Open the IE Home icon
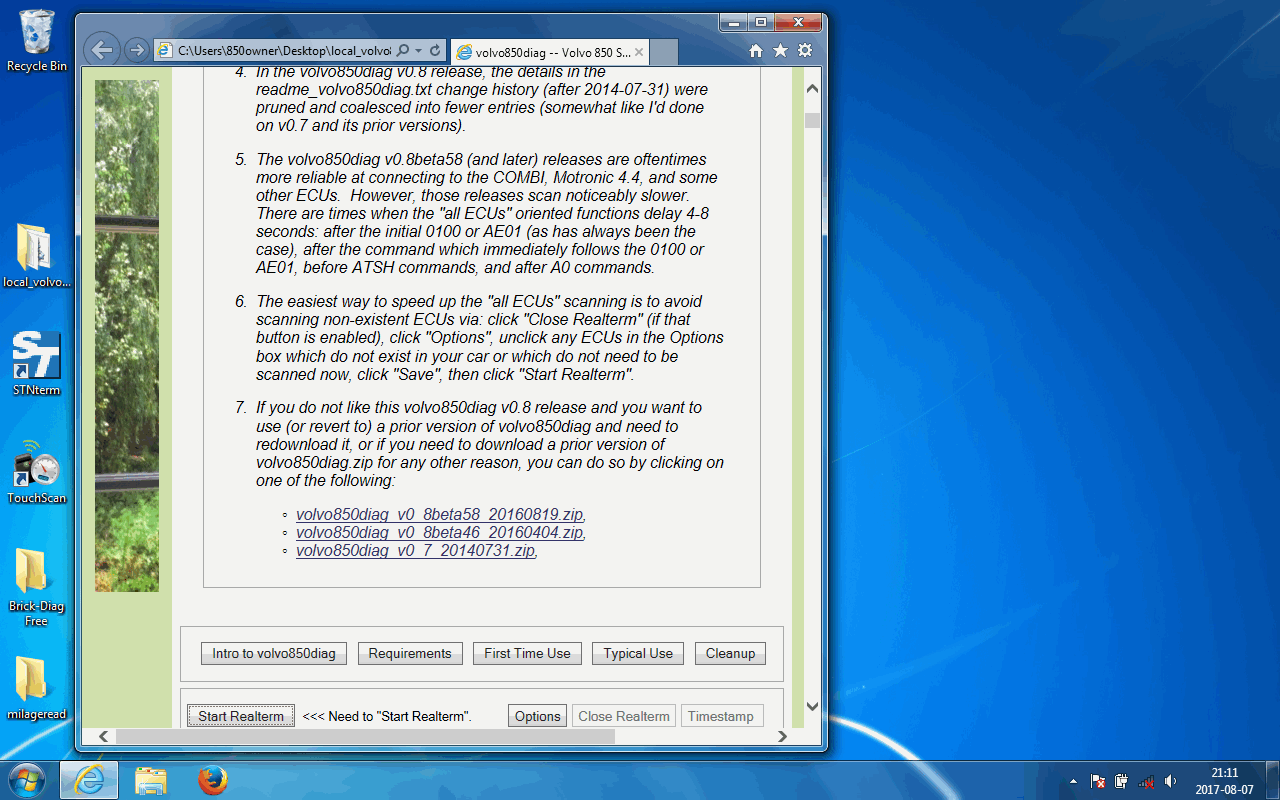The image size is (1280, 800). click(756, 51)
